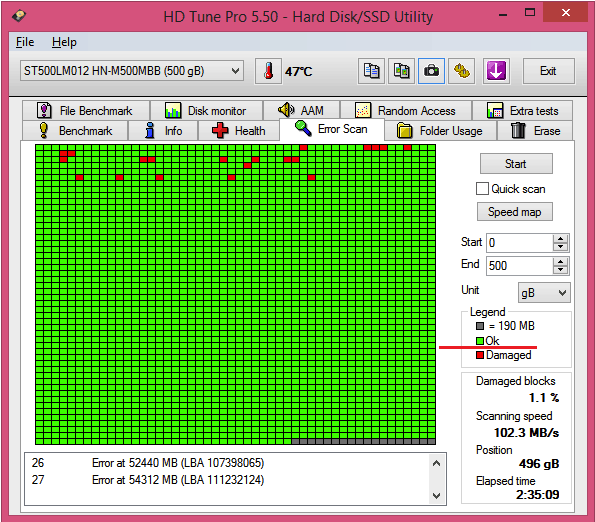Click into the End value field
This screenshot has width=595, height=522.
(x=519, y=266)
